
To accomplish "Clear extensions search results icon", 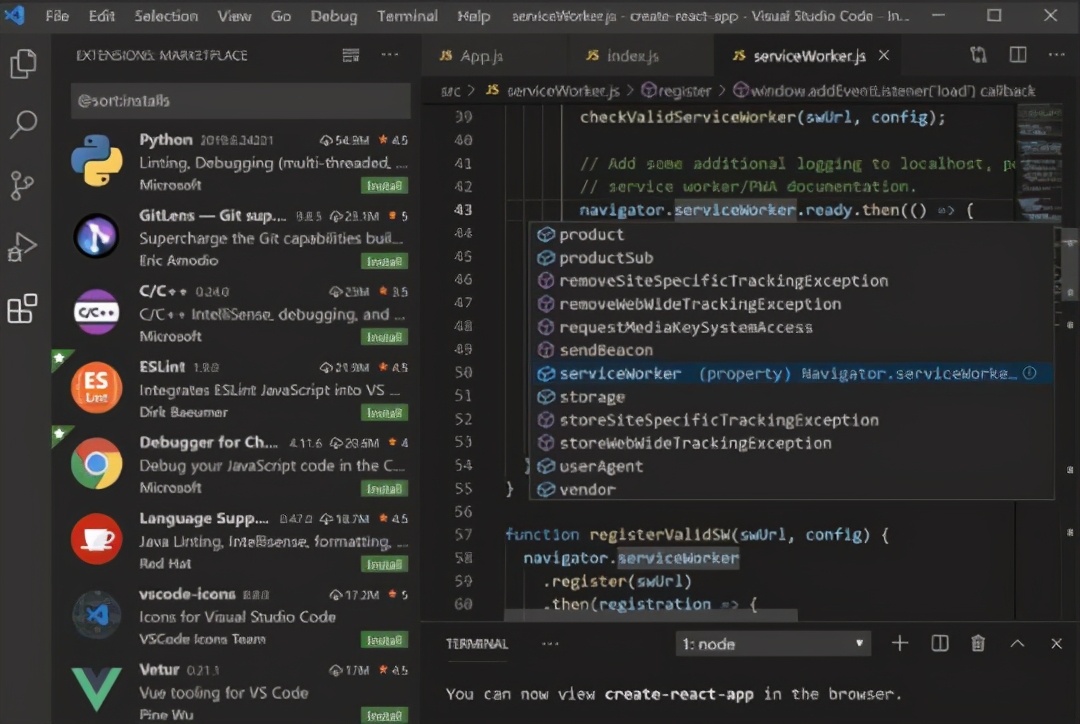I will coord(351,55).
